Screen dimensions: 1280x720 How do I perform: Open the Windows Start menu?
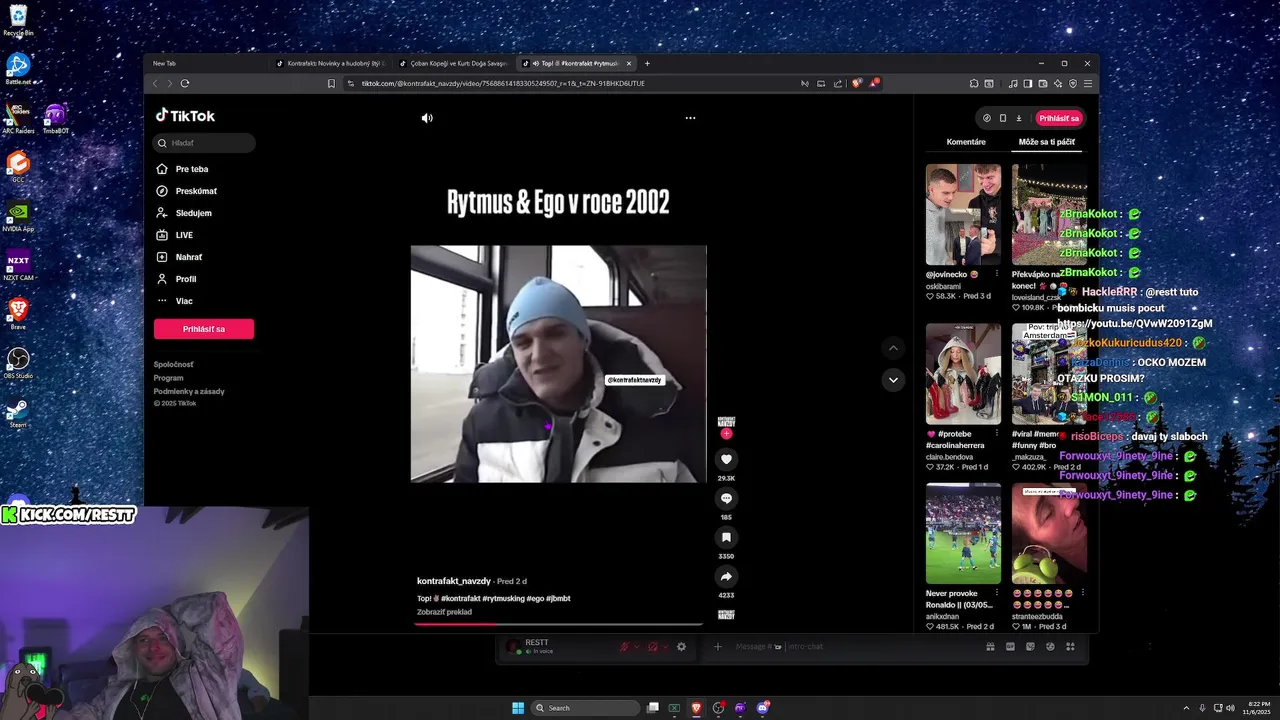[x=518, y=708]
